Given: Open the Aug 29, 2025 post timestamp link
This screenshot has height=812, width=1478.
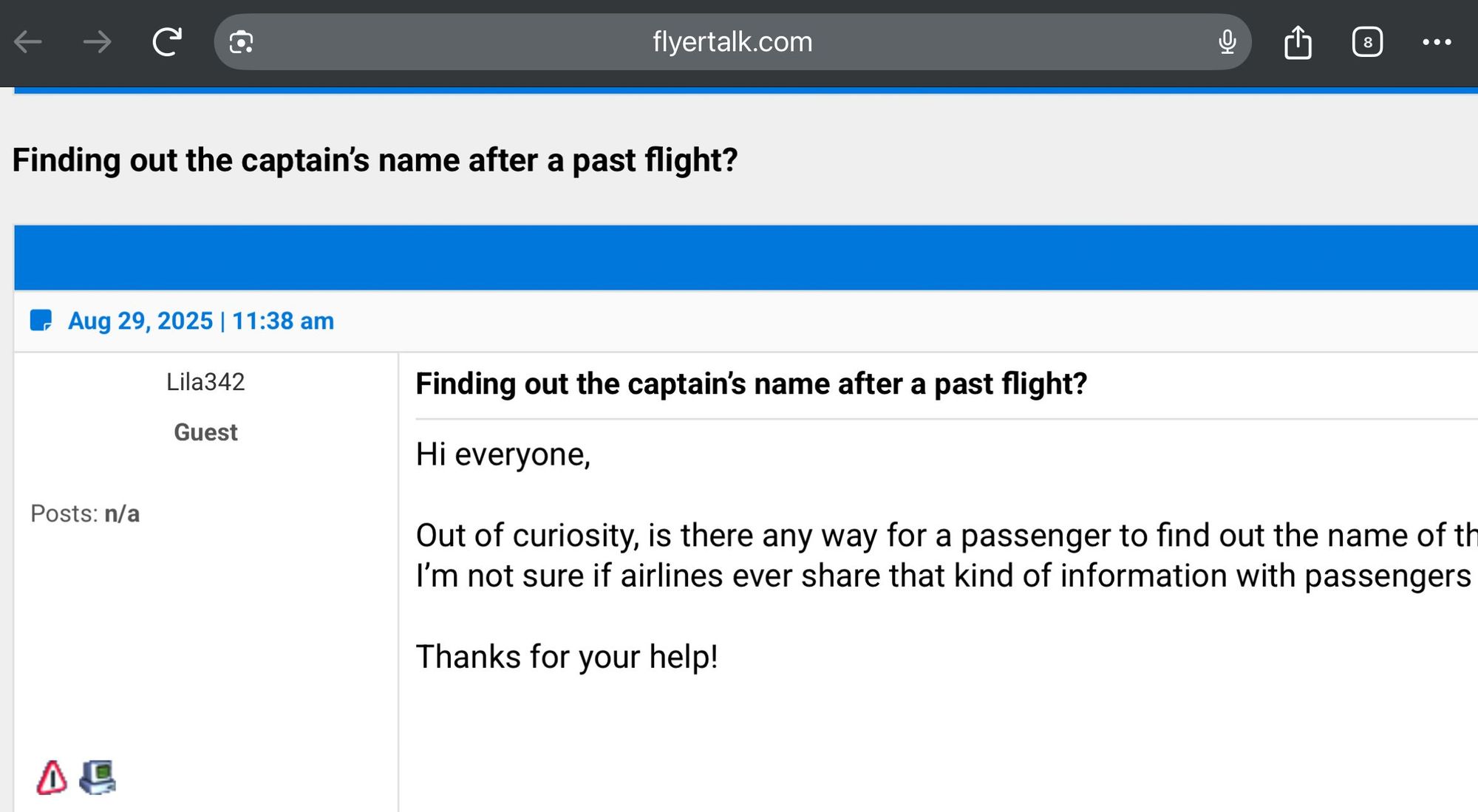Looking at the screenshot, I should click(x=201, y=321).
